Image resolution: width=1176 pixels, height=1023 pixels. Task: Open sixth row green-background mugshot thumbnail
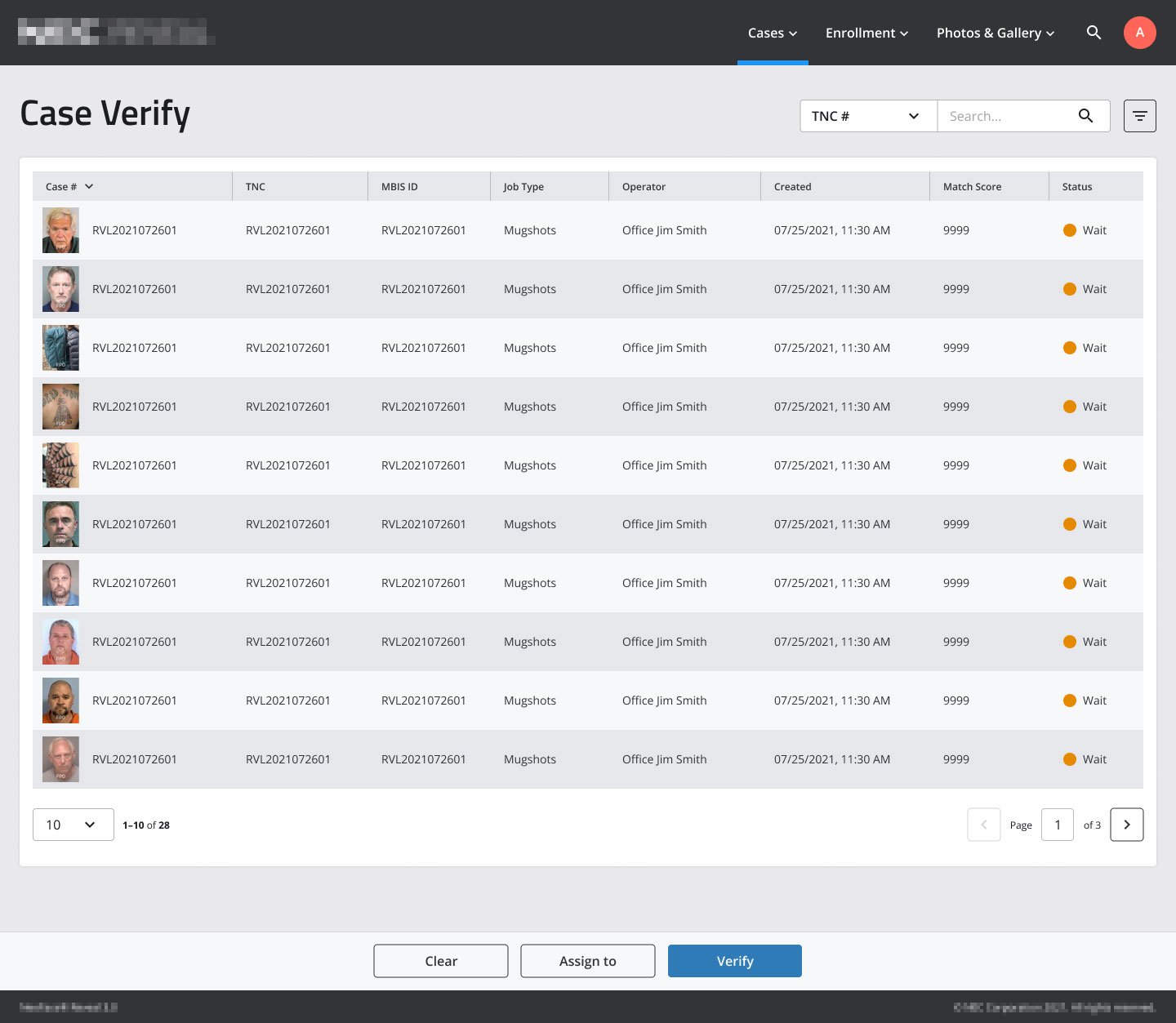60,524
